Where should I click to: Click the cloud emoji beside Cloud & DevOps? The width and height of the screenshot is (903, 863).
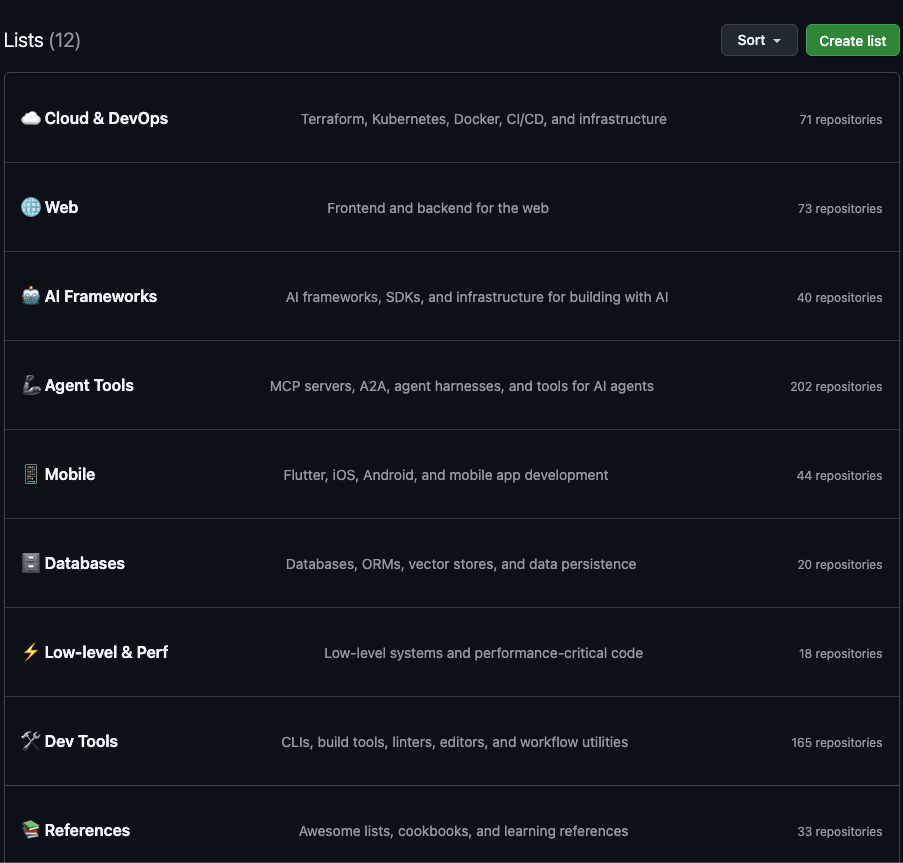(x=31, y=119)
